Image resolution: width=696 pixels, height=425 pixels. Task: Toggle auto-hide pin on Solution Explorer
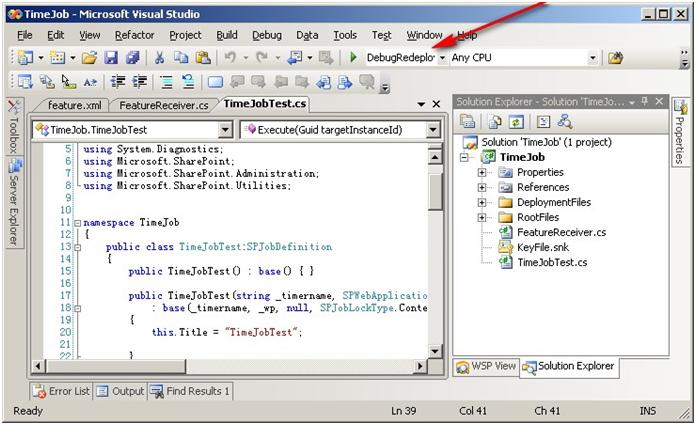click(x=645, y=102)
